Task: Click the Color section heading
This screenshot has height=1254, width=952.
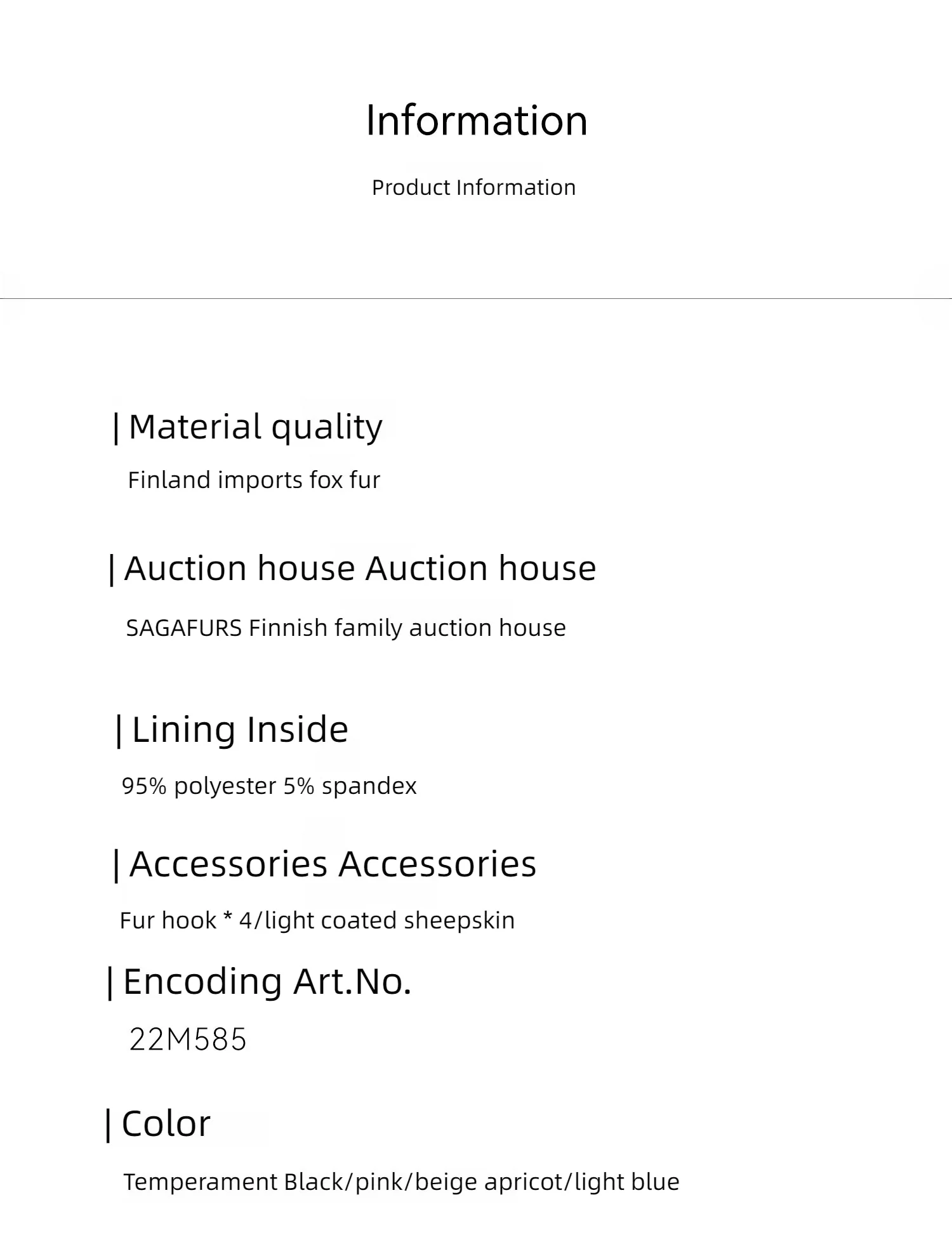Action: coord(166,1124)
